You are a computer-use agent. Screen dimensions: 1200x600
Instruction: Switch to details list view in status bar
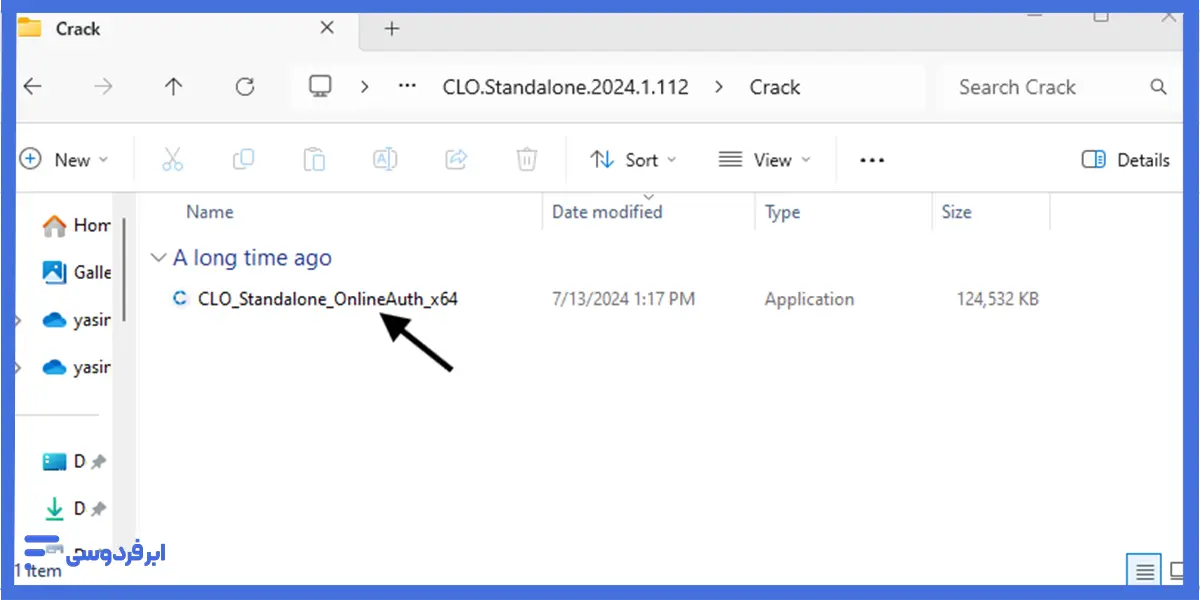pyautogui.click(x=1145, y=571)
